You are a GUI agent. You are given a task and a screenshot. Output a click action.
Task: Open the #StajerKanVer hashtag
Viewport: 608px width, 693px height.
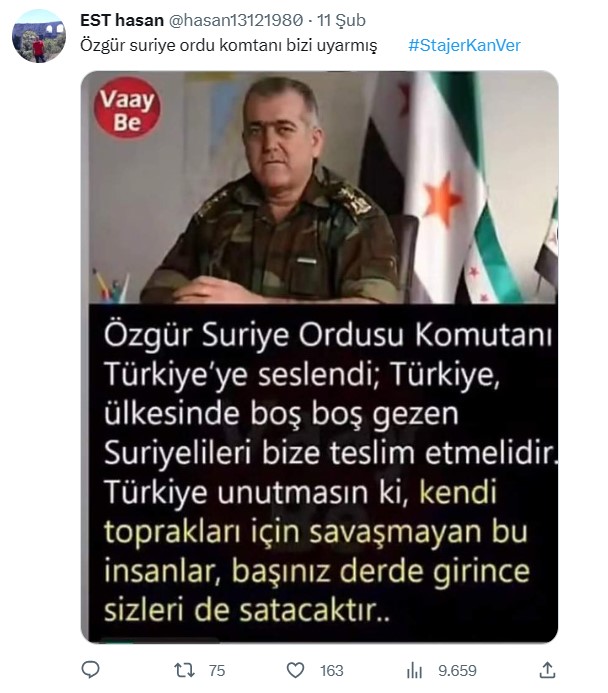(x=464, y=46)
